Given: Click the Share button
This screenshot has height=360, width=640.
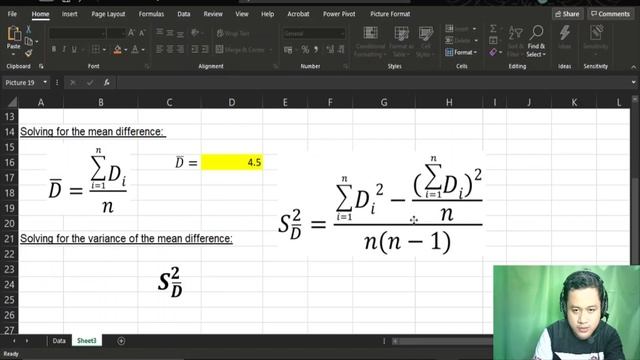Looking at the screenshot, I should [567, 14].
